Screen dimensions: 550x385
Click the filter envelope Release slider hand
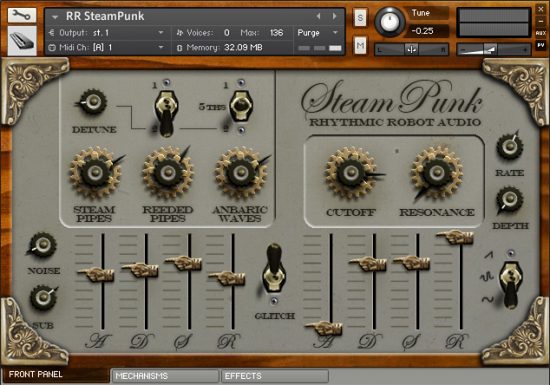(x=455, y=237)
